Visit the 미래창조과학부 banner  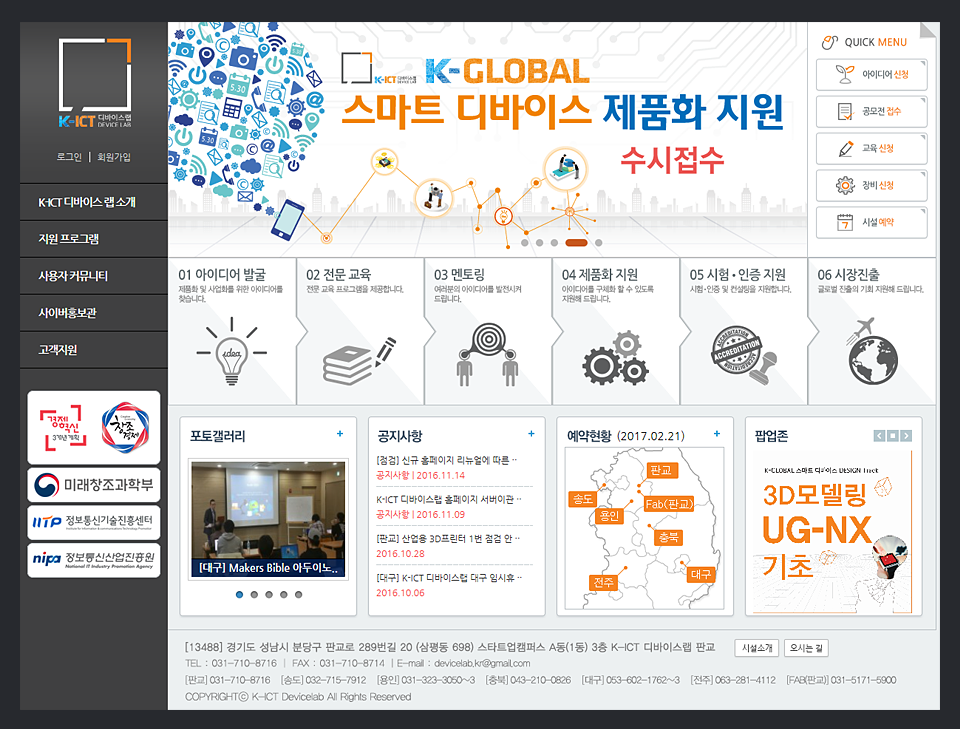tap(94, 485)
